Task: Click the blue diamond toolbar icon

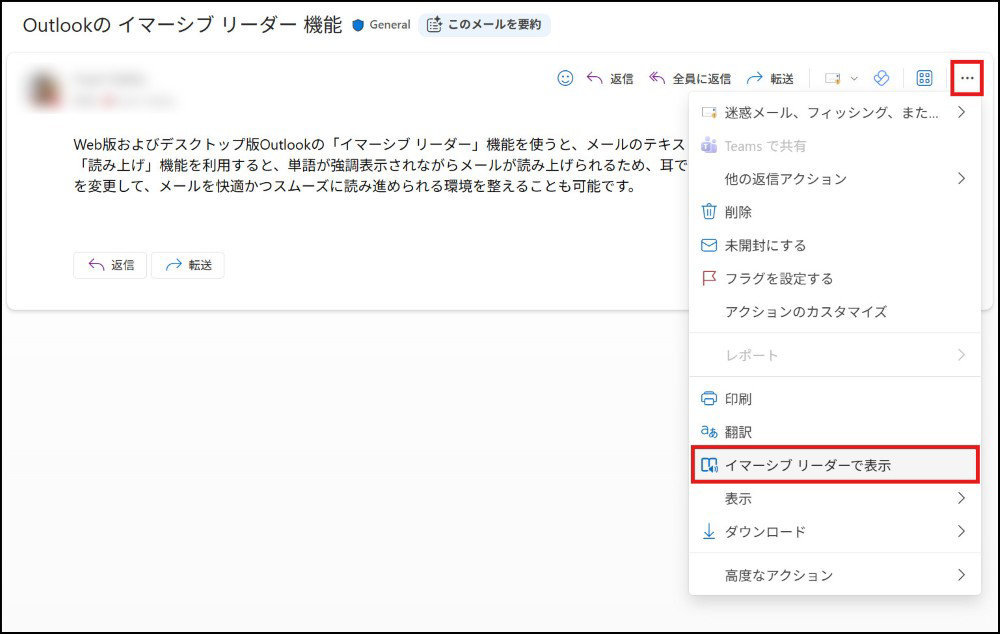Action: (x=881, y=78)
